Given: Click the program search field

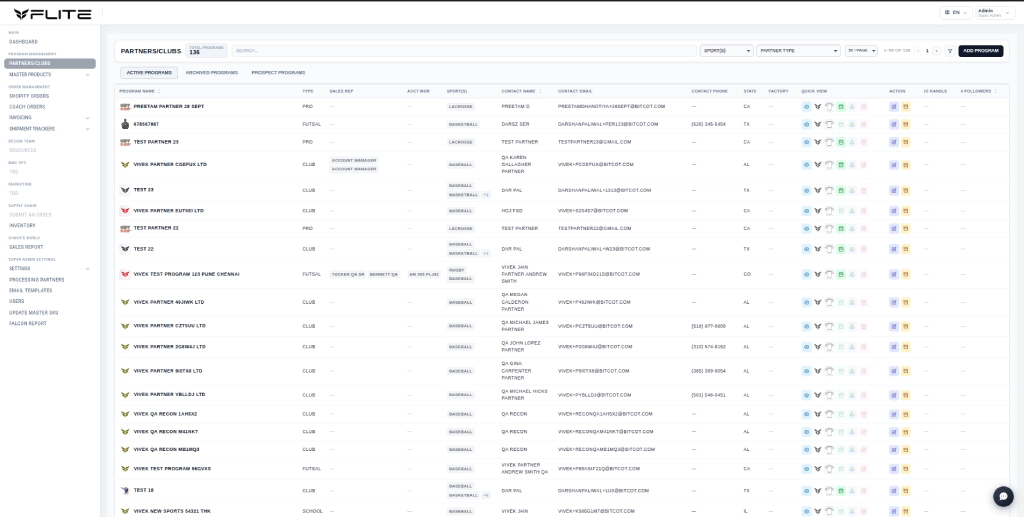Looking at the screenshot, I should pyautogui.click(x=464, y=51).
